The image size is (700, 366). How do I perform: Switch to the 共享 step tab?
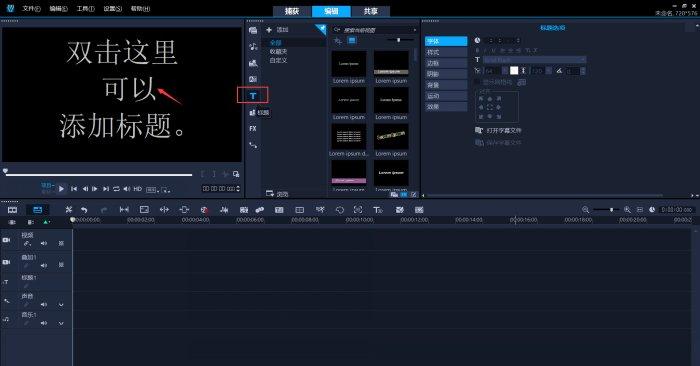pyautogui.click(x=371, y=11)
